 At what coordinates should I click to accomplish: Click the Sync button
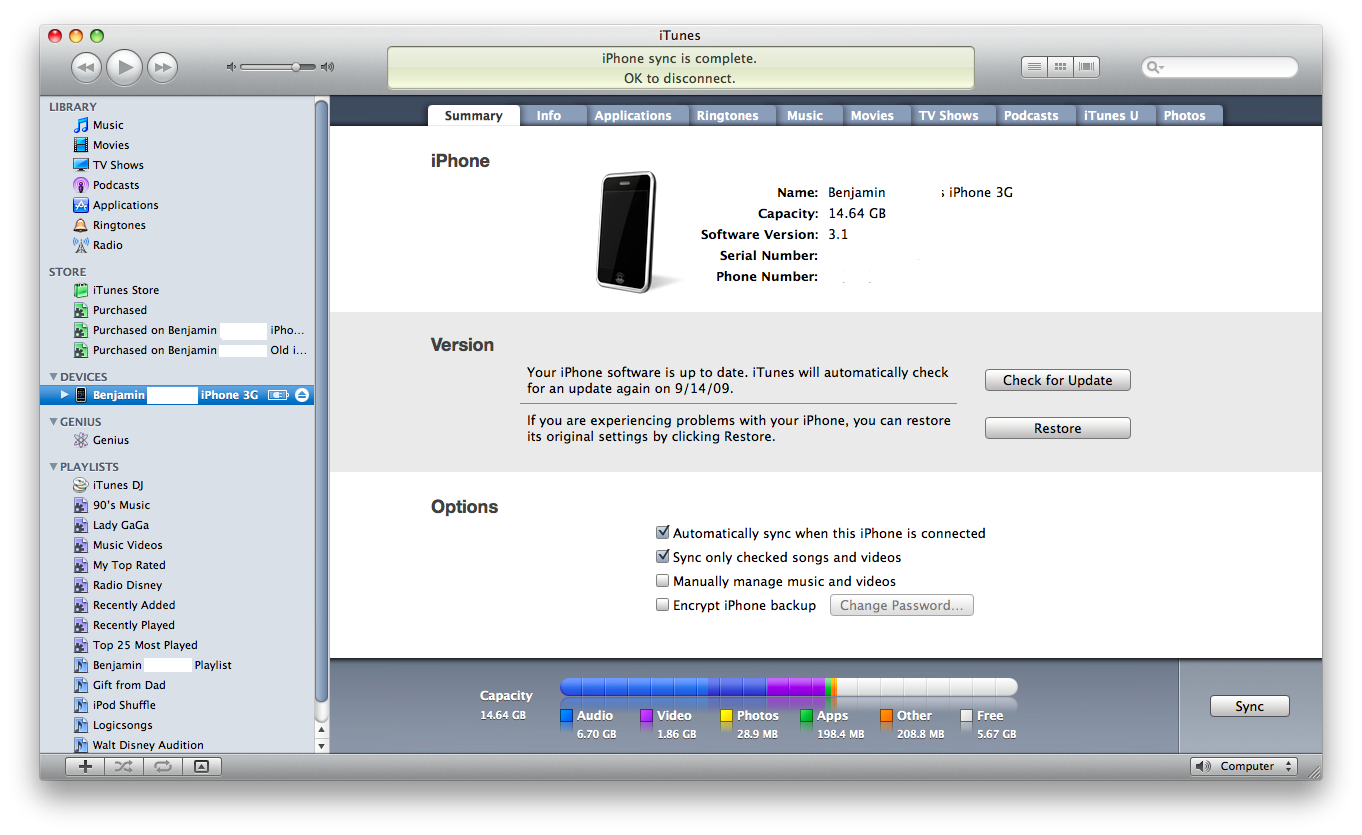(1250, 706)
